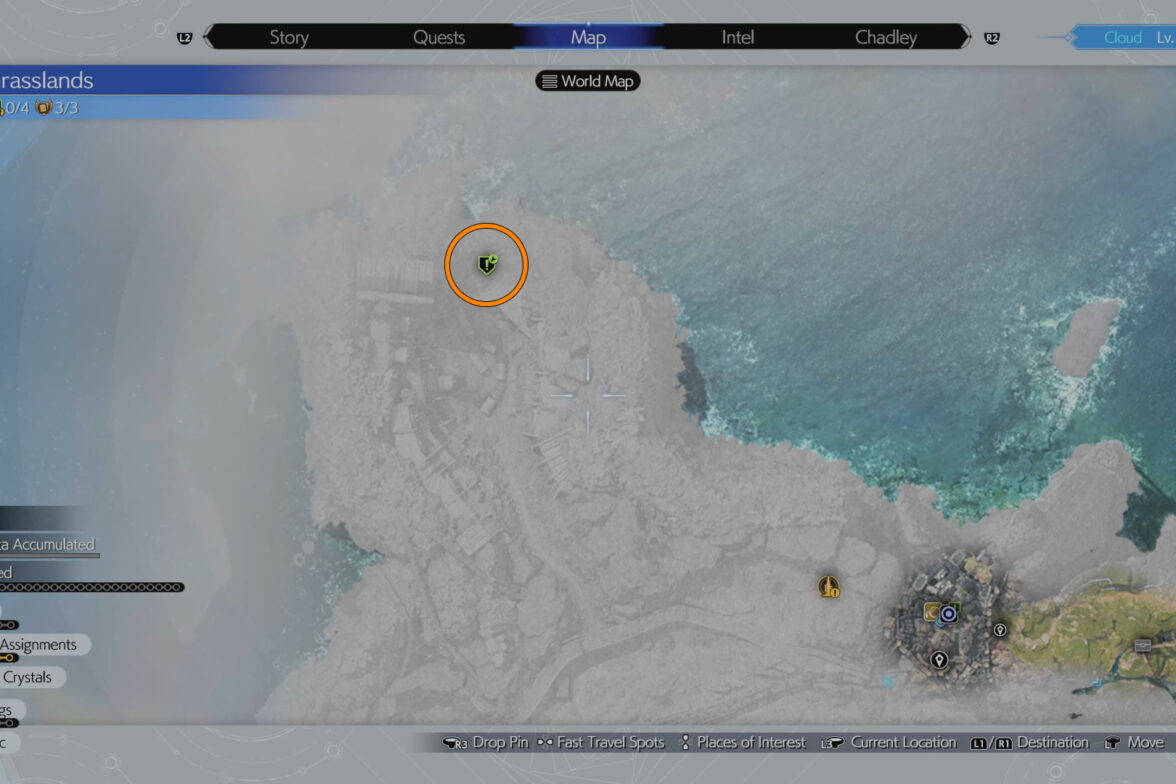The height and width of the screenshot is (784, 1176).
Task: Show Fast Travel Spots
Action: (610, 742)
